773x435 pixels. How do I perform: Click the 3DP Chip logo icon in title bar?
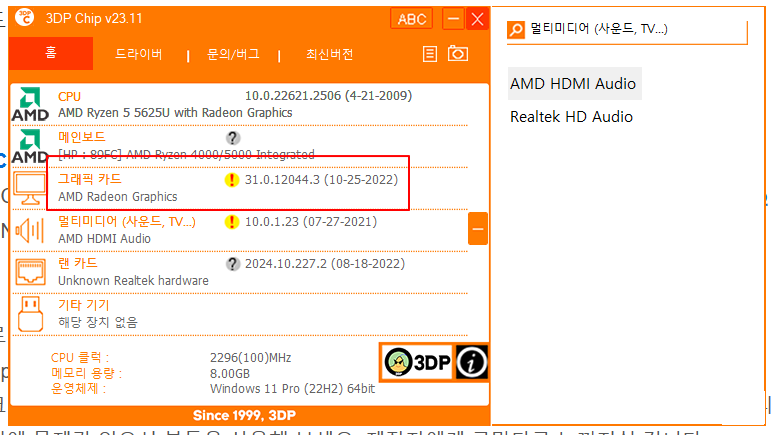[25, 18]
